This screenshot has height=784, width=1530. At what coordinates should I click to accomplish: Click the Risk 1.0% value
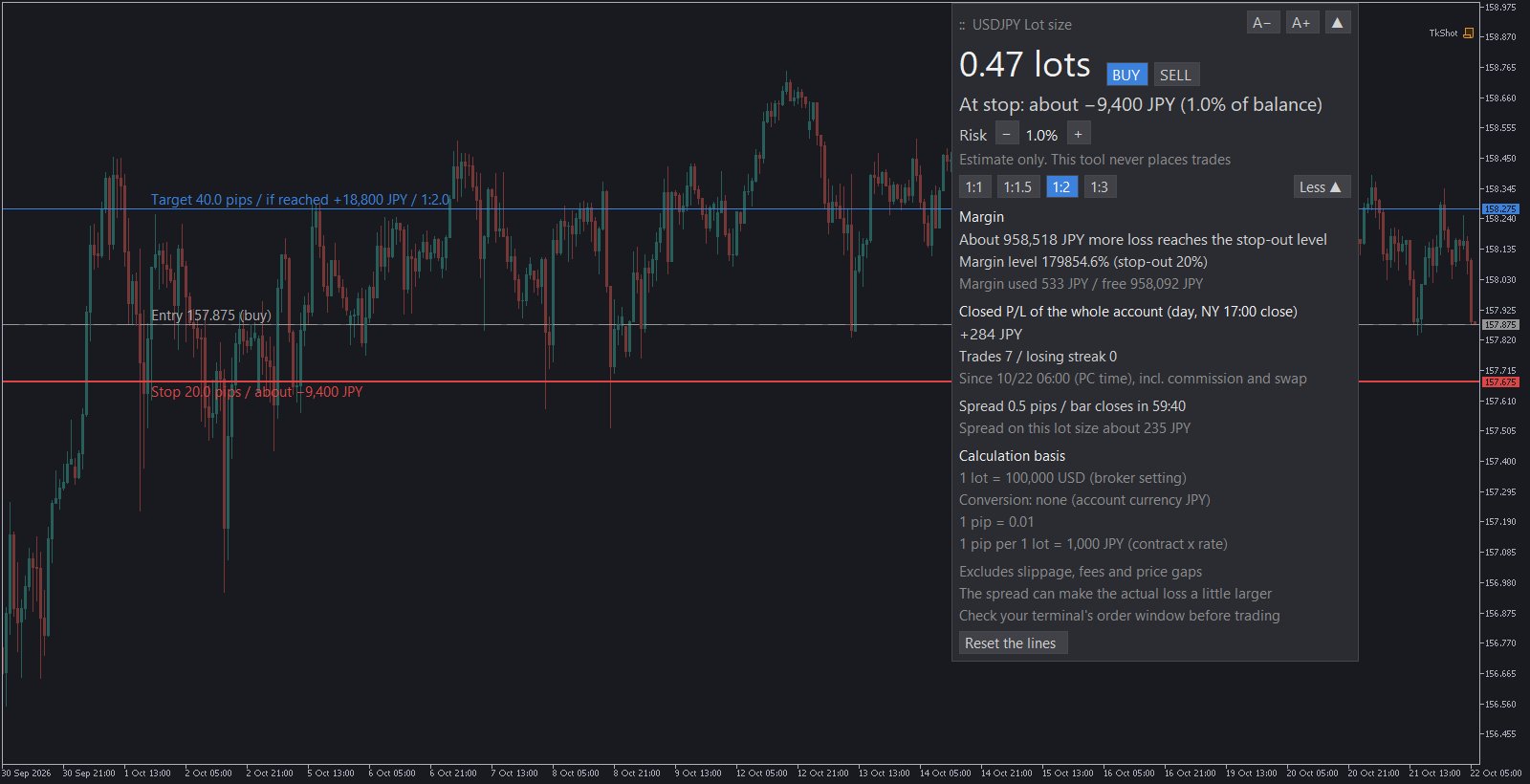[1041, 136]
